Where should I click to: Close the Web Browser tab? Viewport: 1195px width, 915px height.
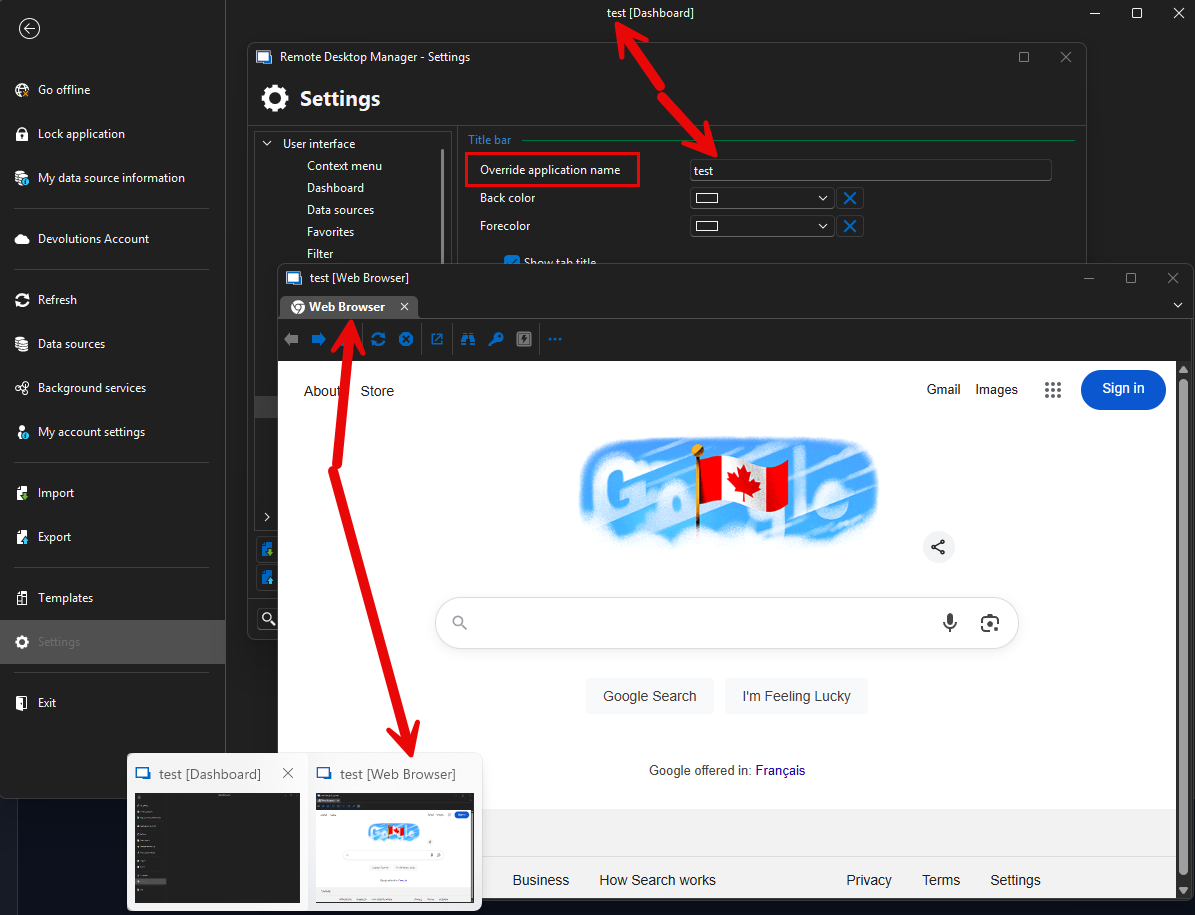pos(405,307)
